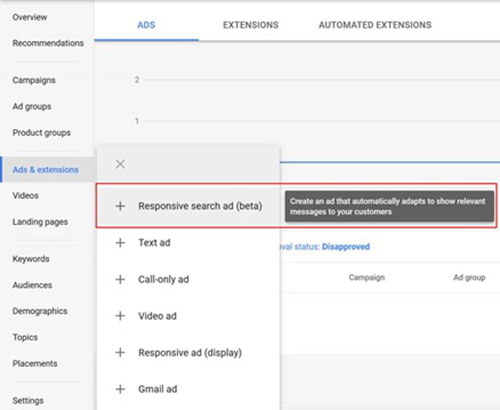
Task: Close the ad type menu with X
Action: [x=120, y=164]
